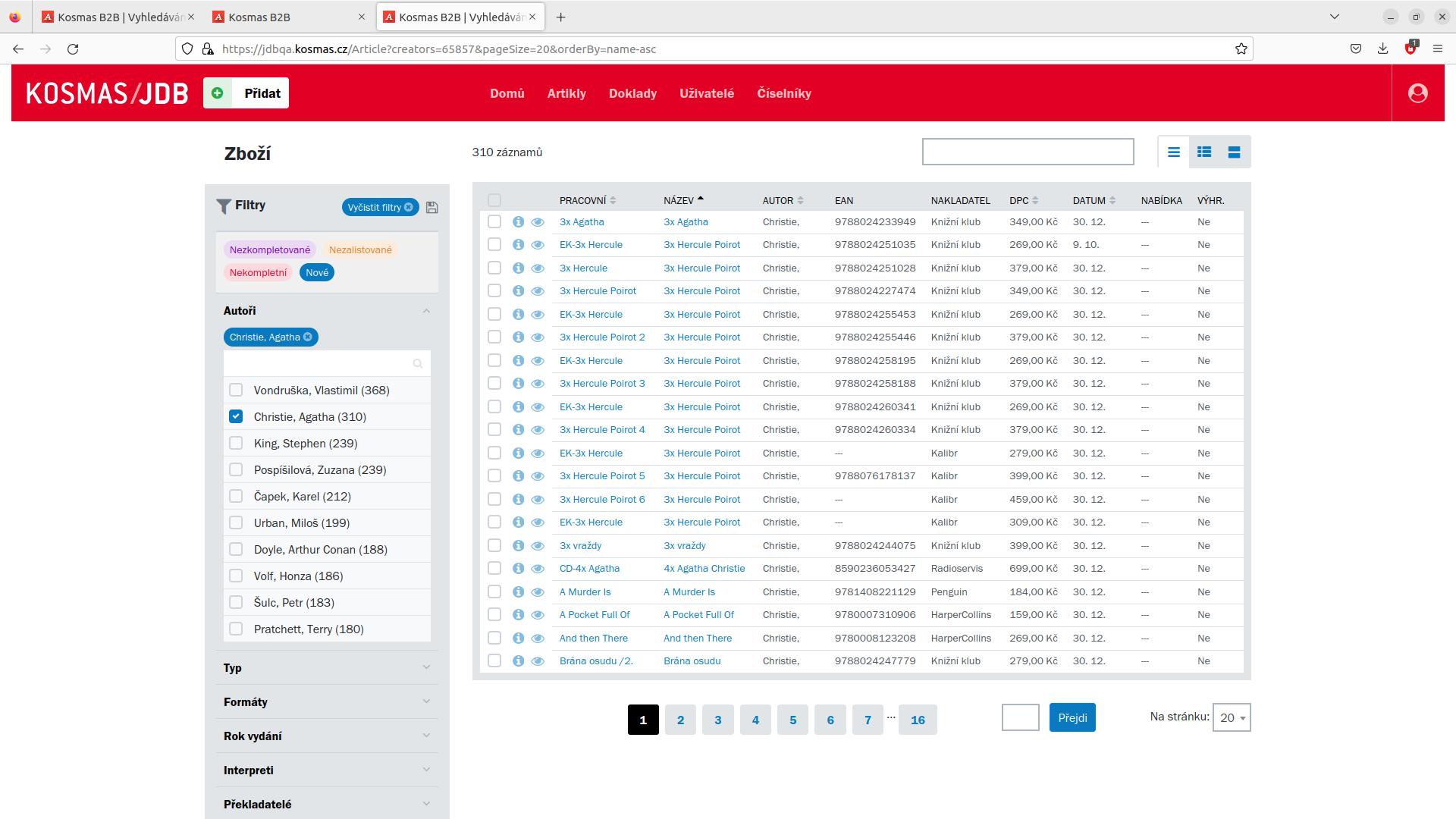Switch to the compact list view icon

tap(1173, 152)
